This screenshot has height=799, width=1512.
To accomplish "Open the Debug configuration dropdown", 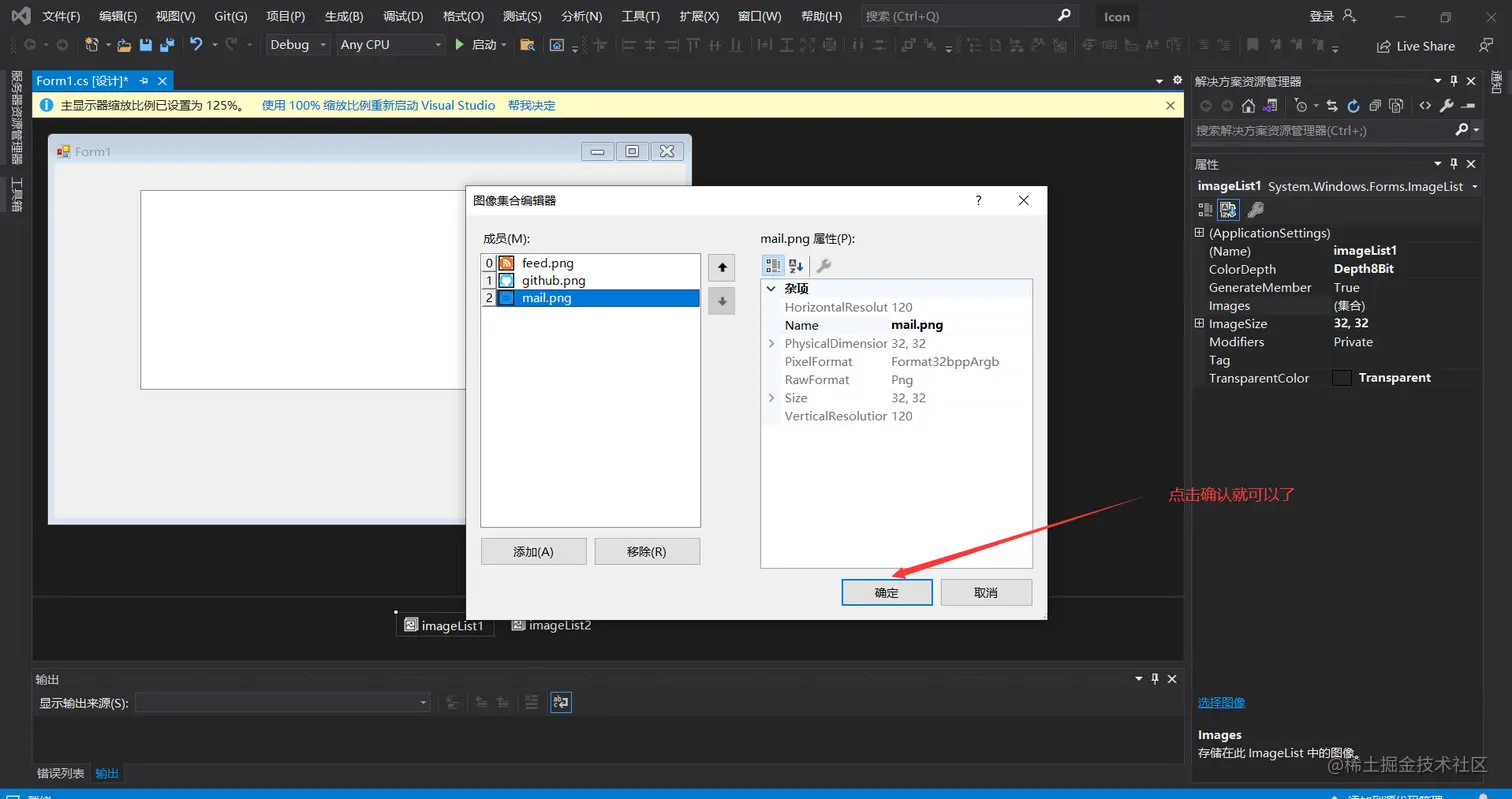I will [x=298, y=45].
